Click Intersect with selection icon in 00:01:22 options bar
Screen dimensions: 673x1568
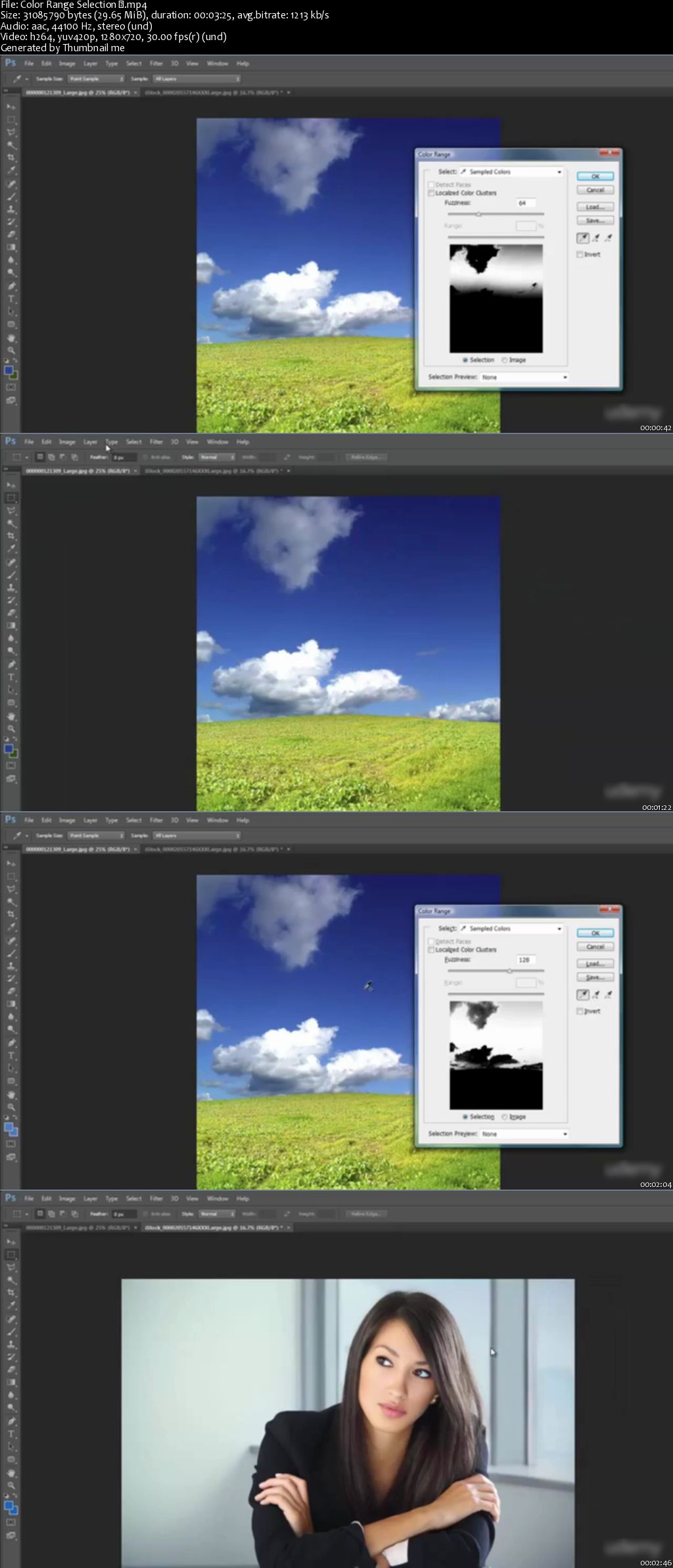[74, 457]
